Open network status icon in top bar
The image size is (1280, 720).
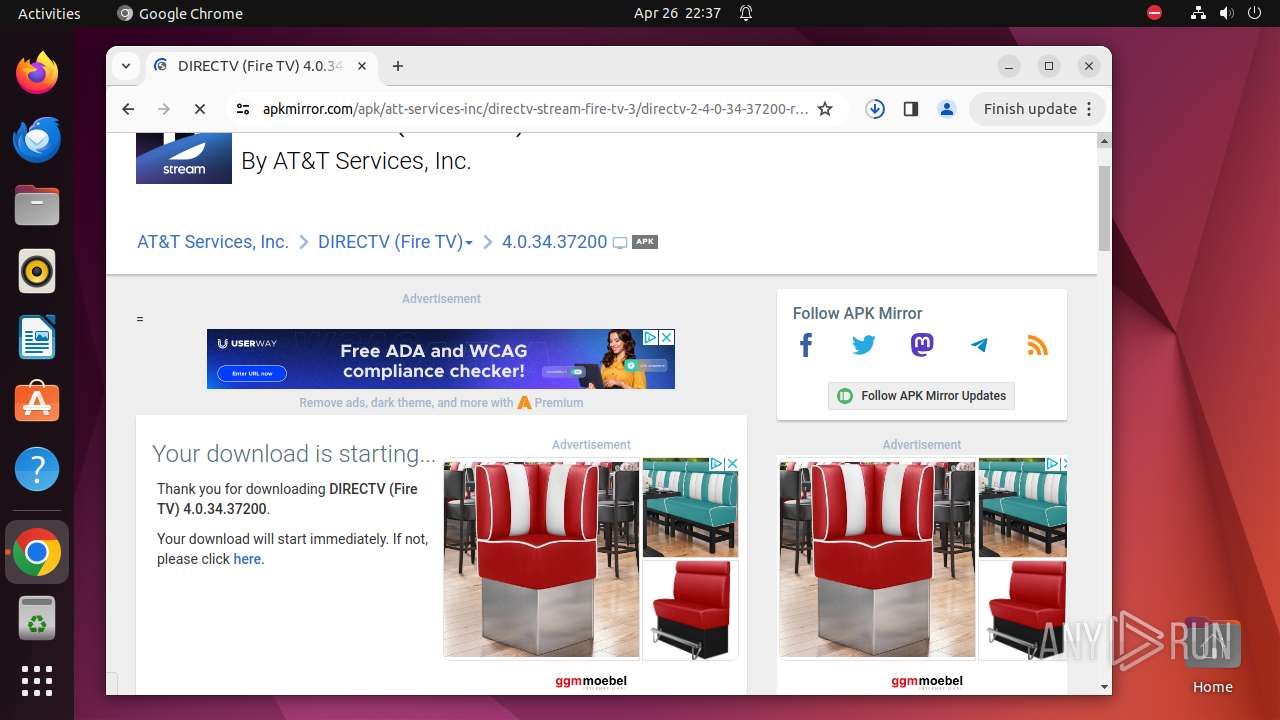[x=1198, y=13]
